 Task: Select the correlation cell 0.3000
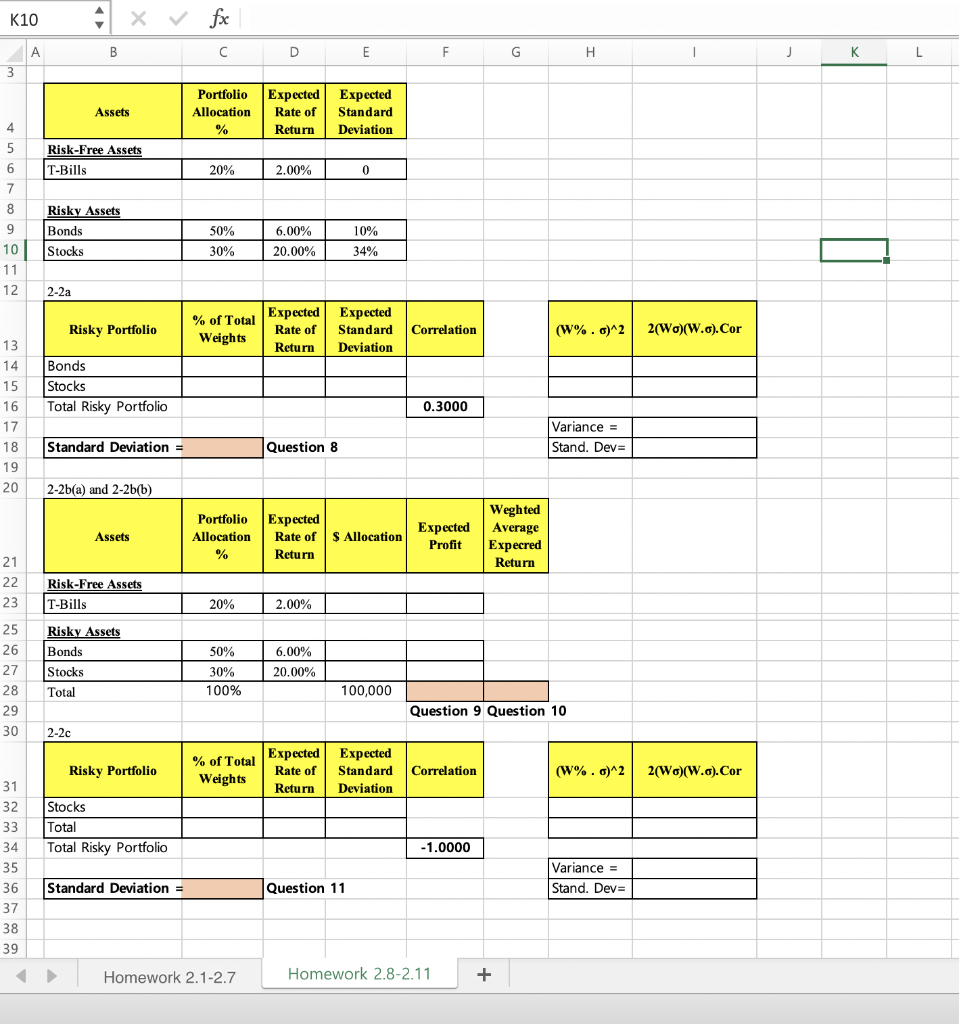point(445,407)
